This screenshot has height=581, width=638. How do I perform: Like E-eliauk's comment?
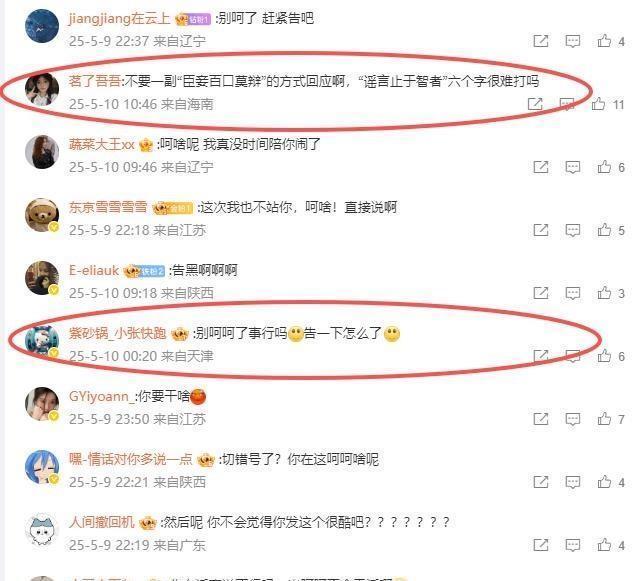[x=604, y=293]
